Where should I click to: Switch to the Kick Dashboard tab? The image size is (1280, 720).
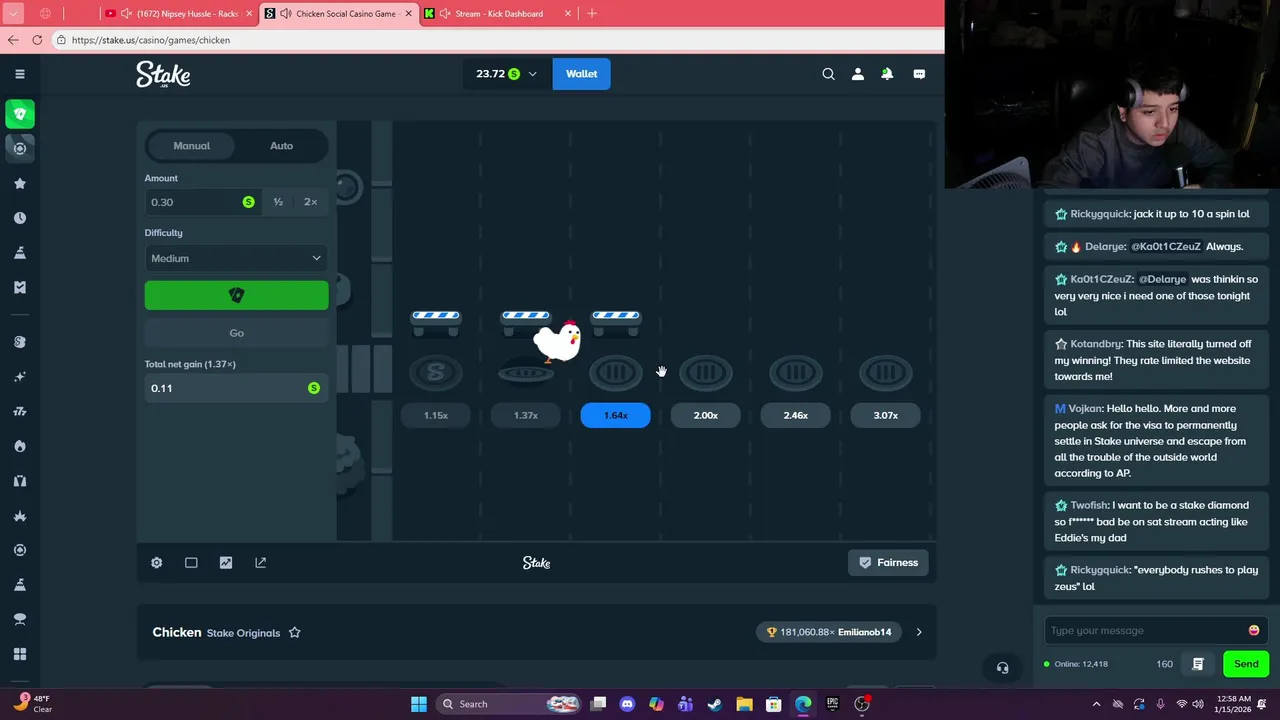[x=498, y=14]
